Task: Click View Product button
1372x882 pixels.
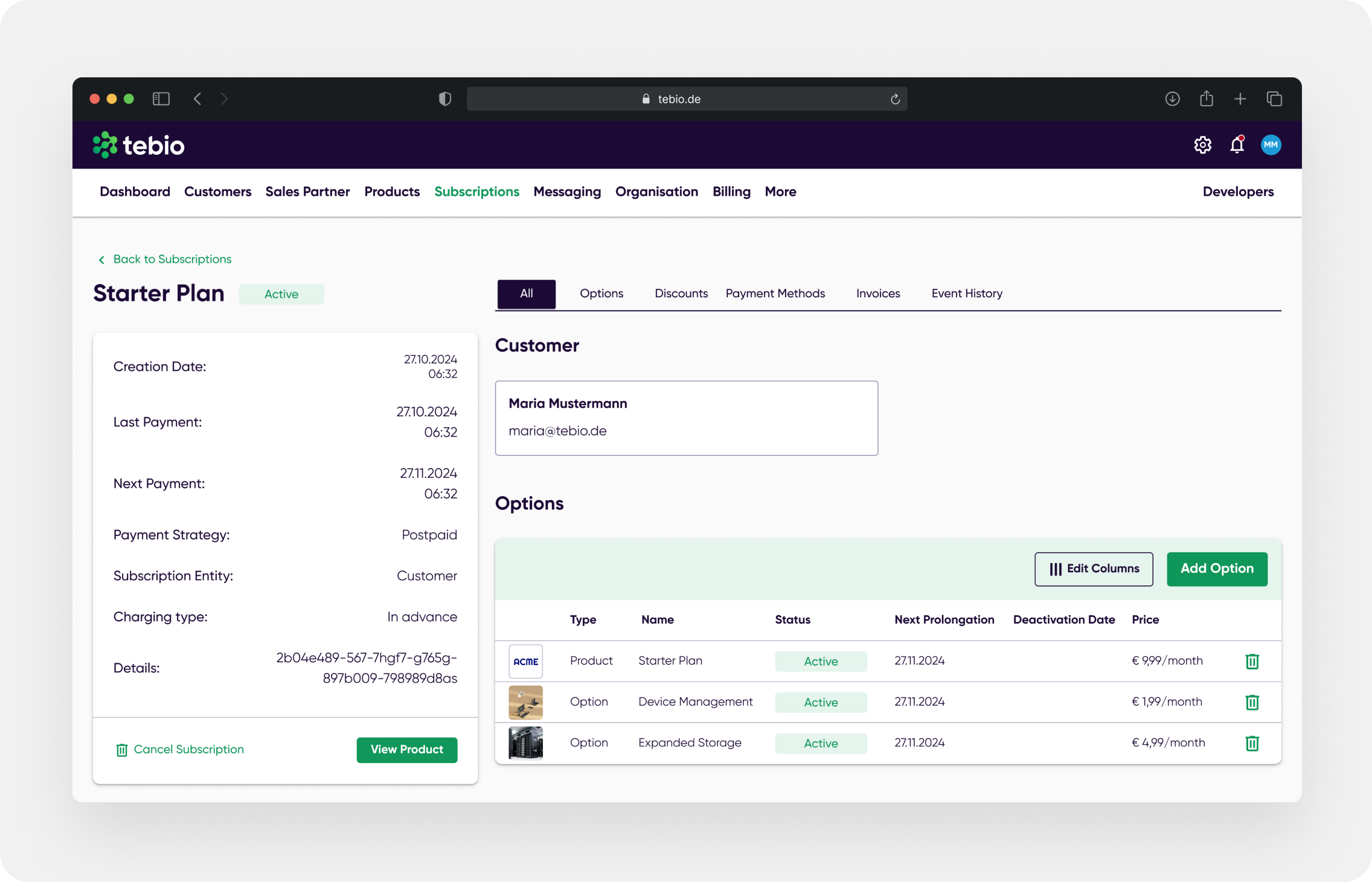Action: tap(406, 749)
